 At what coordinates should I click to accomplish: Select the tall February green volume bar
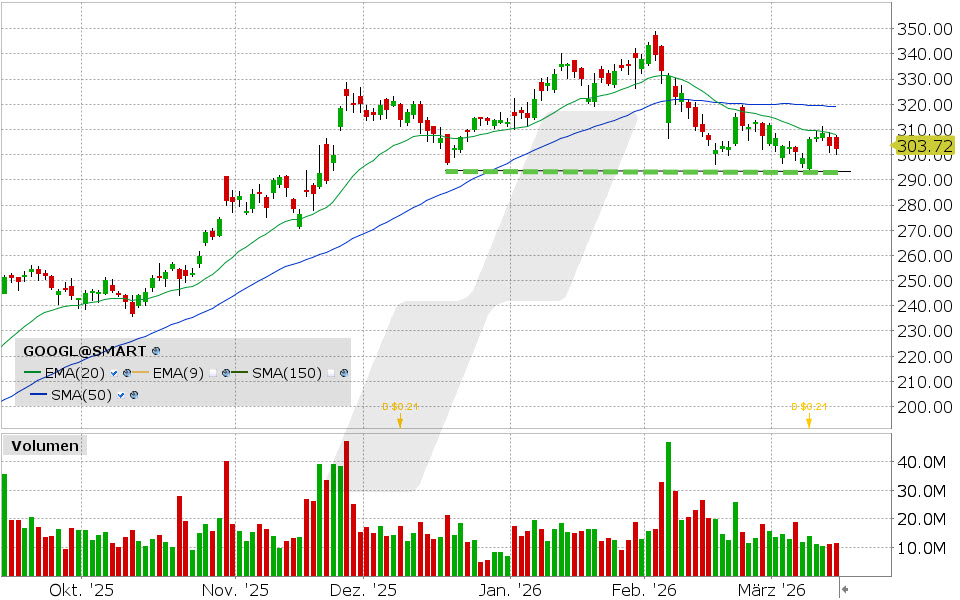[668, 500]
